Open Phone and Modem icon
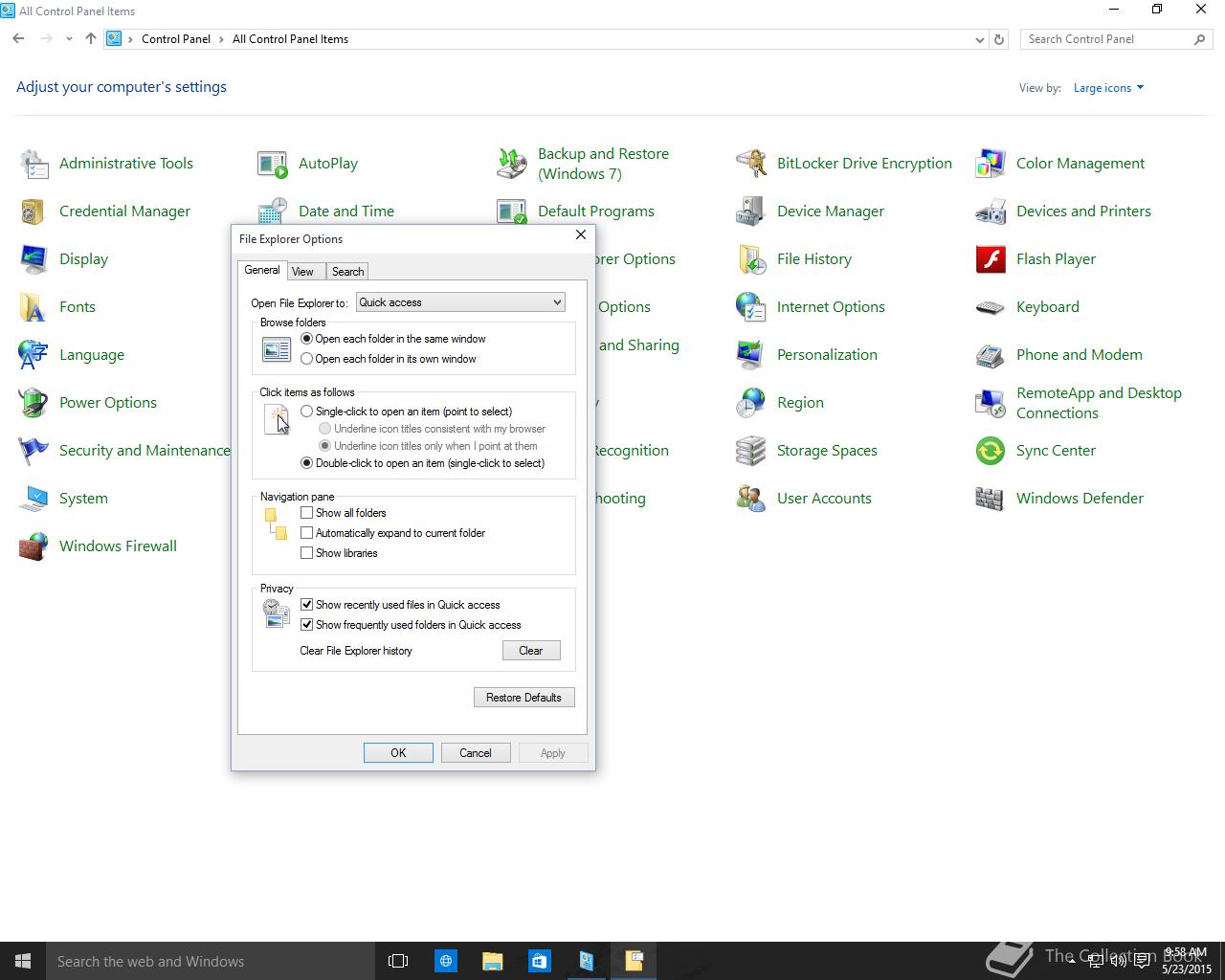The height and width of the screenshot is (980, 1225). point(991,355)
